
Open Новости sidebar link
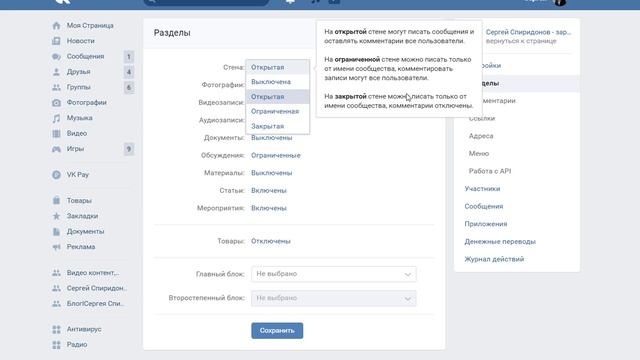80,41
